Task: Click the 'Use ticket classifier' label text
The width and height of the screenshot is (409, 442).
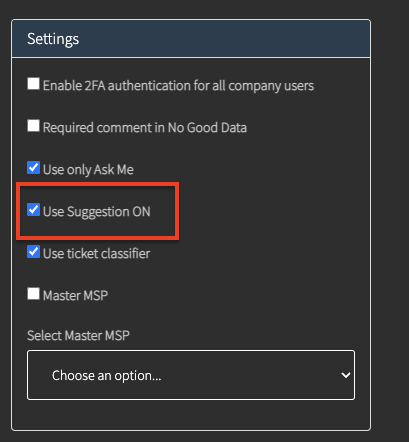Action: point(97,254)
